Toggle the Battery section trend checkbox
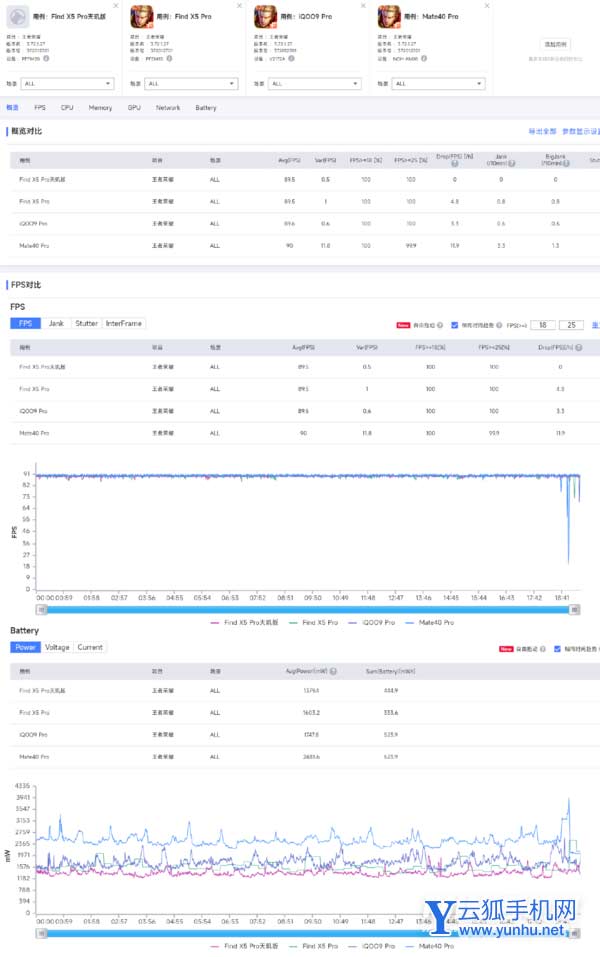Viewport: 600px width, 957px height. pos(558,649)
